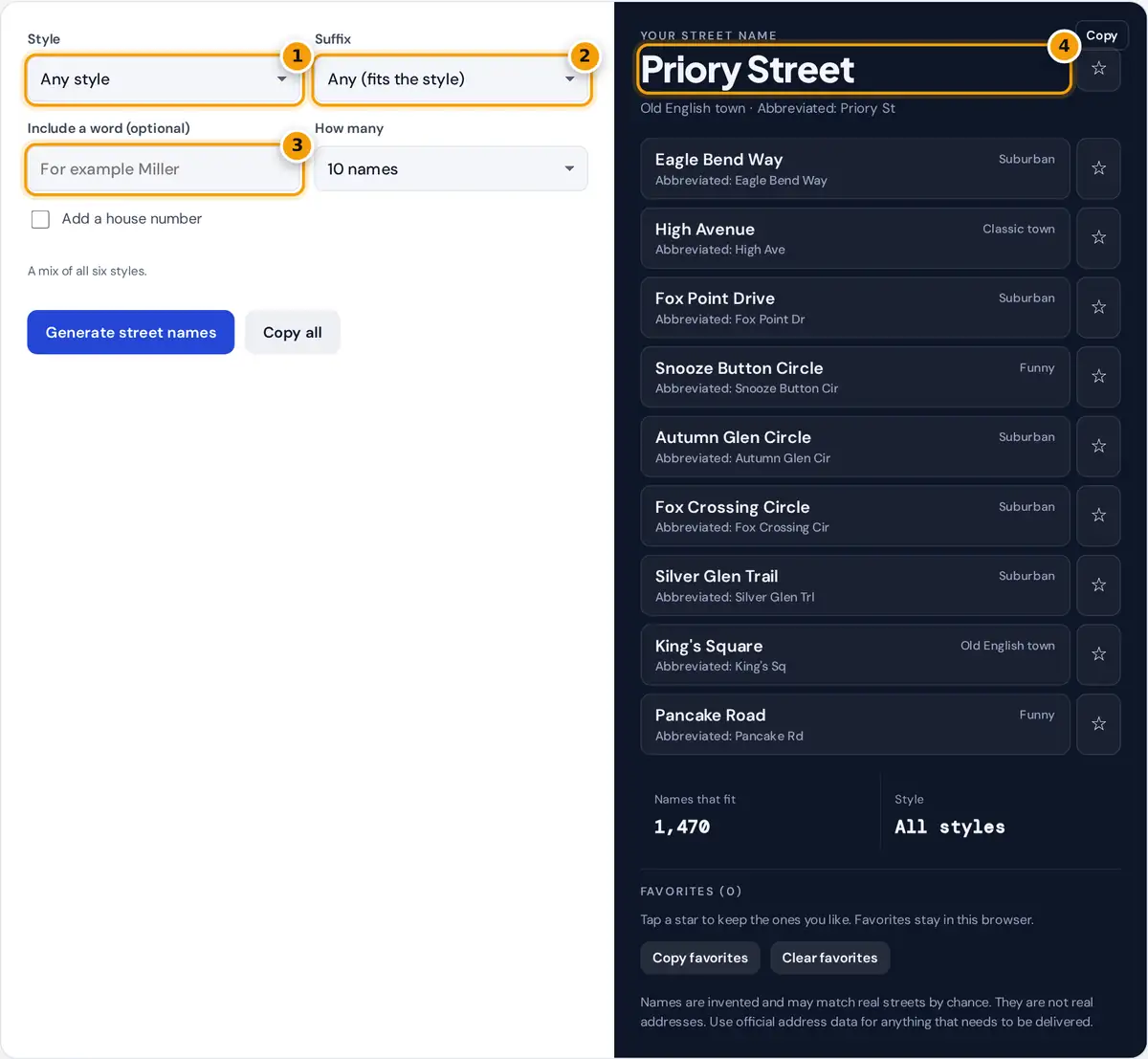Click the Funny tag on Pancake Road
This screenshot has height=1059, width=1148.
(x=1037, y=715)
